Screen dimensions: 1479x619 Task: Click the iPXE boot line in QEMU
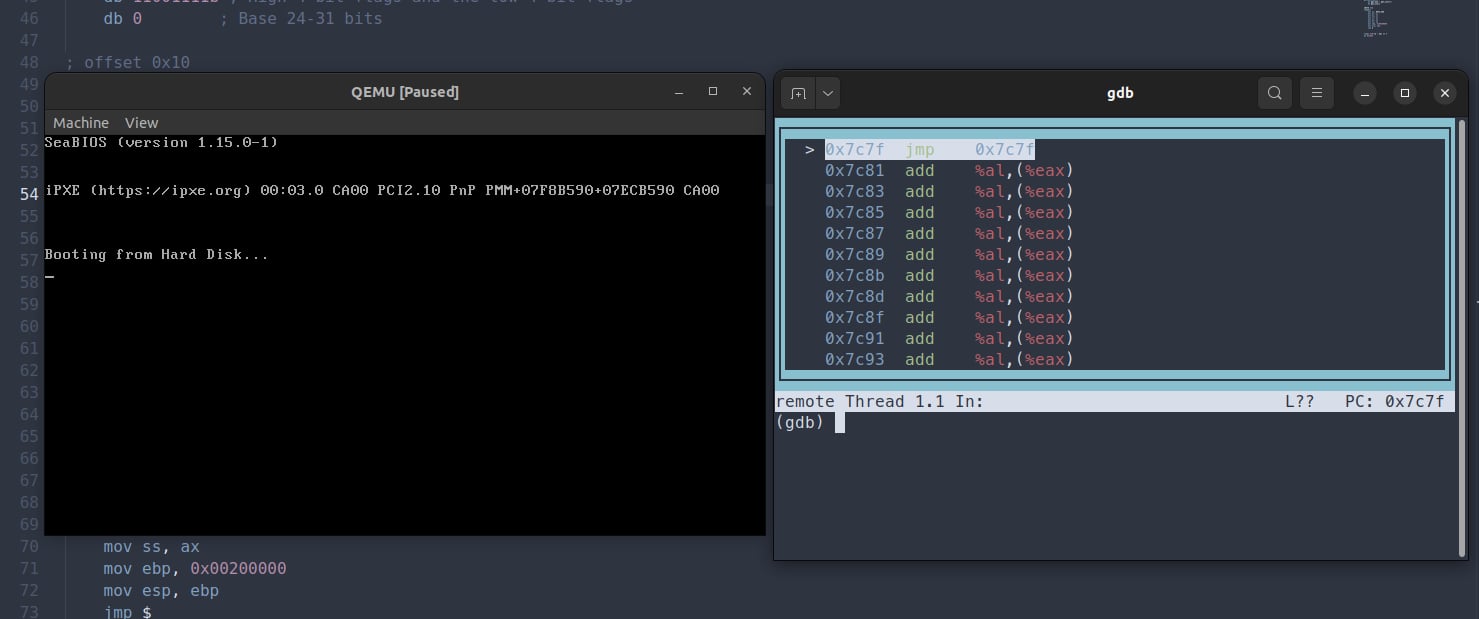coord(382,190)
